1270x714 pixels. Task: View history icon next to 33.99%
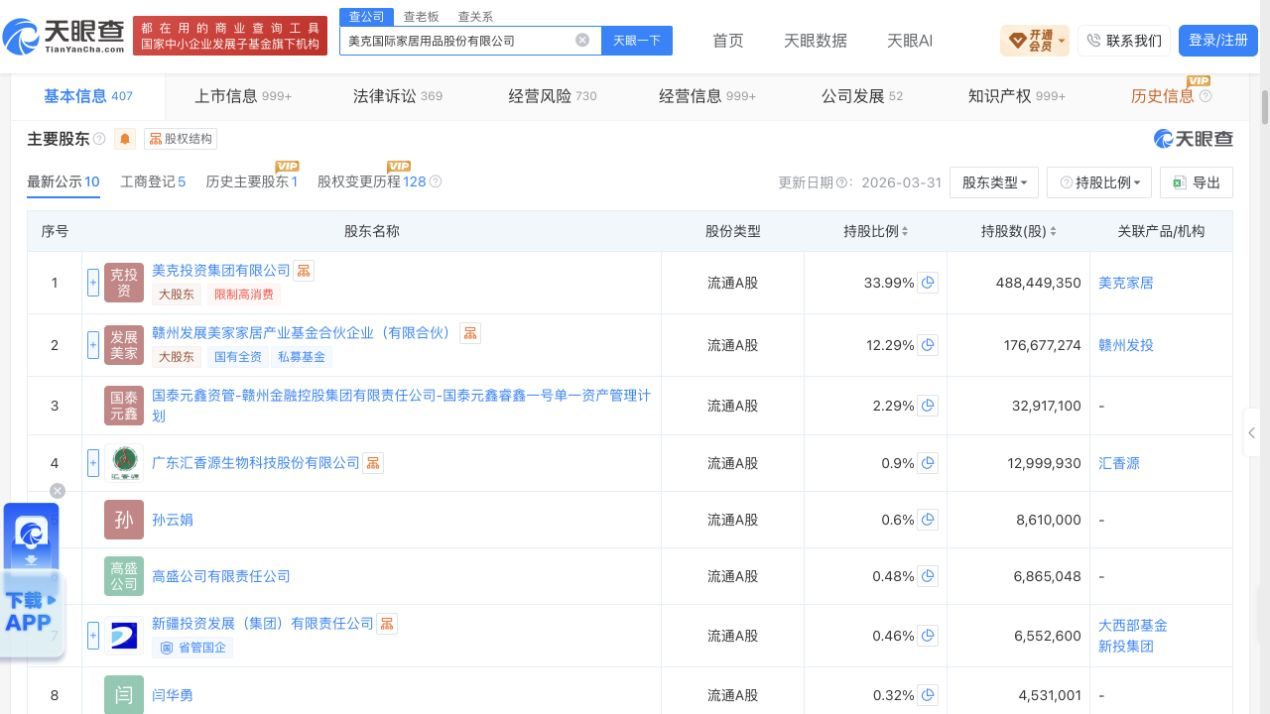928,283
